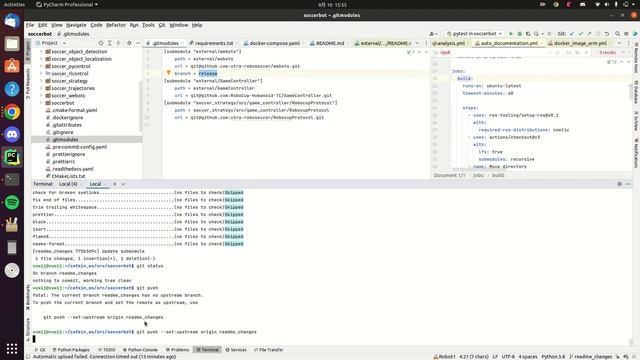
Task: Click the lightbulb intention icon beside branch line
Action: tap(168, 73)
